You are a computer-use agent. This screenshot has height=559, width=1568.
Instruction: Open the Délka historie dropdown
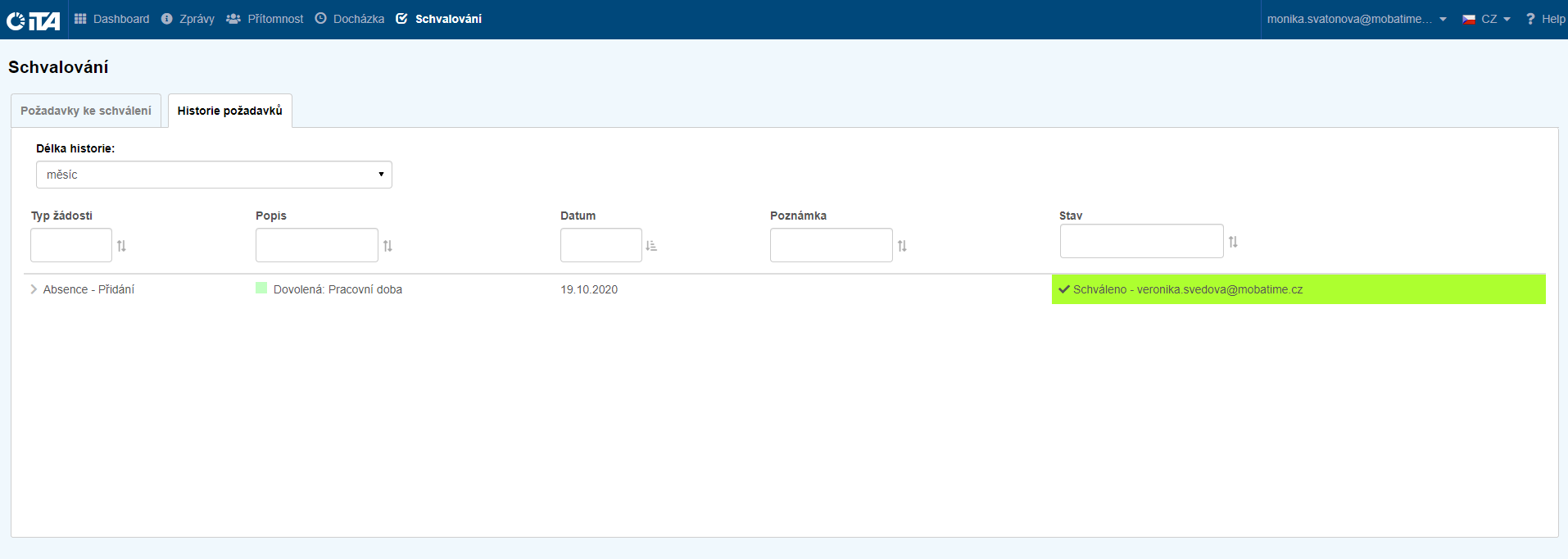point(214,175)
